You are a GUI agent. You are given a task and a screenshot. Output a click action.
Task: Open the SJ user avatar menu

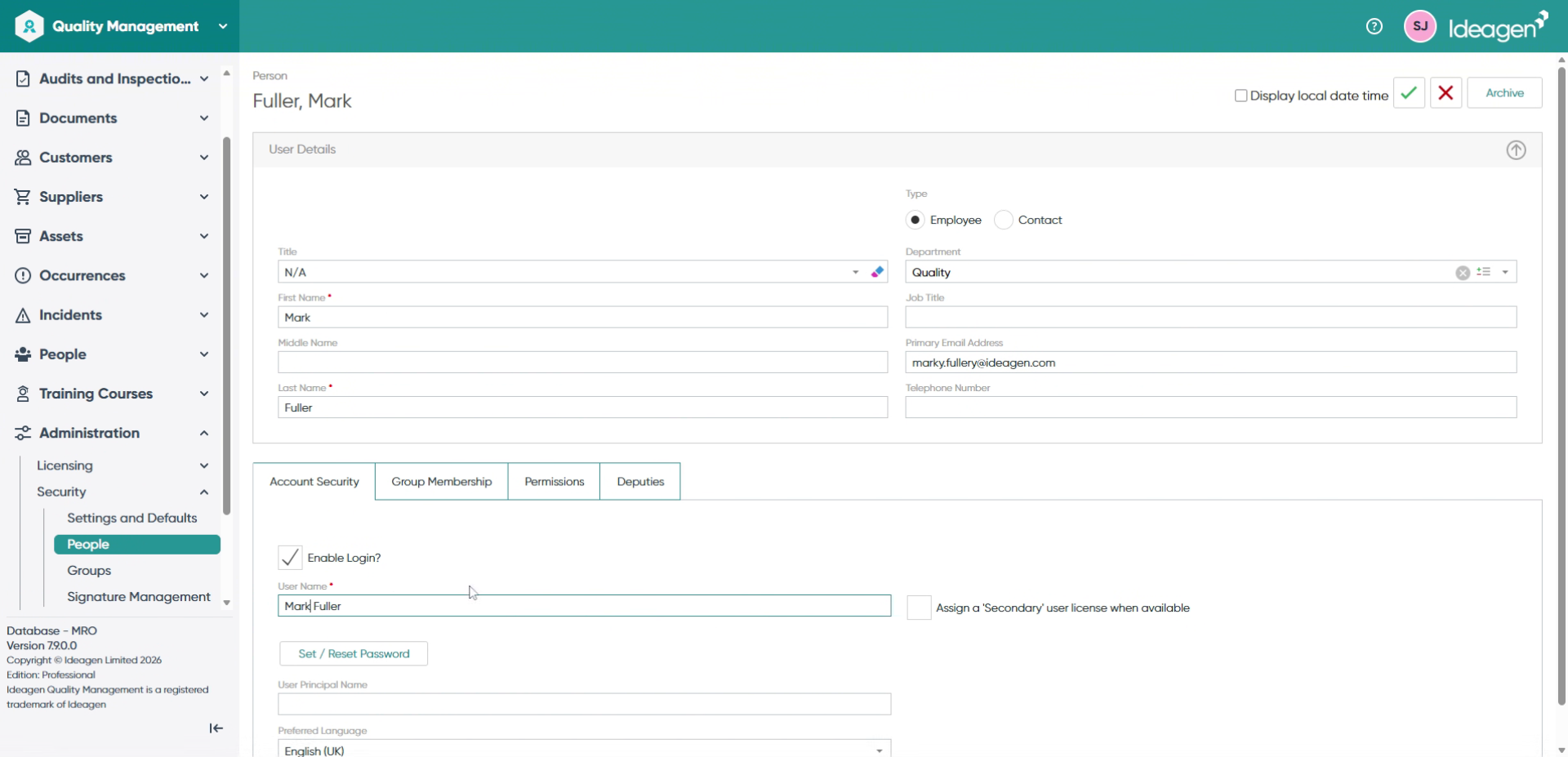pyautogui.click(x=1420, y=26)
